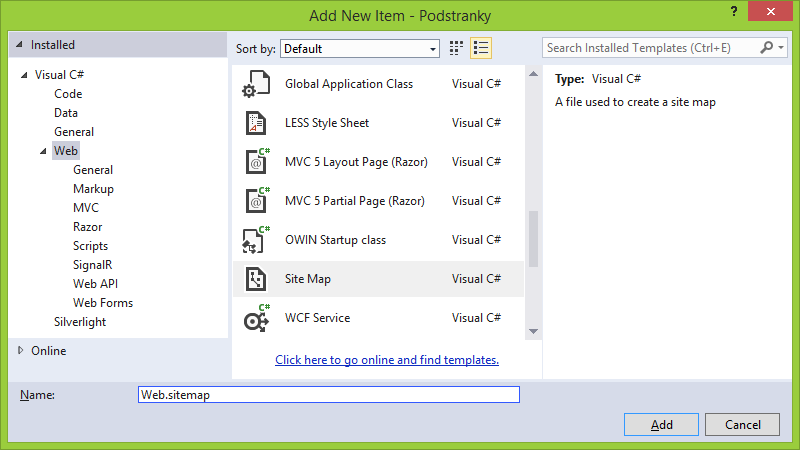The image size is (800, 450).
Task: Choose the Site Map template
Action: click(378, 279)
